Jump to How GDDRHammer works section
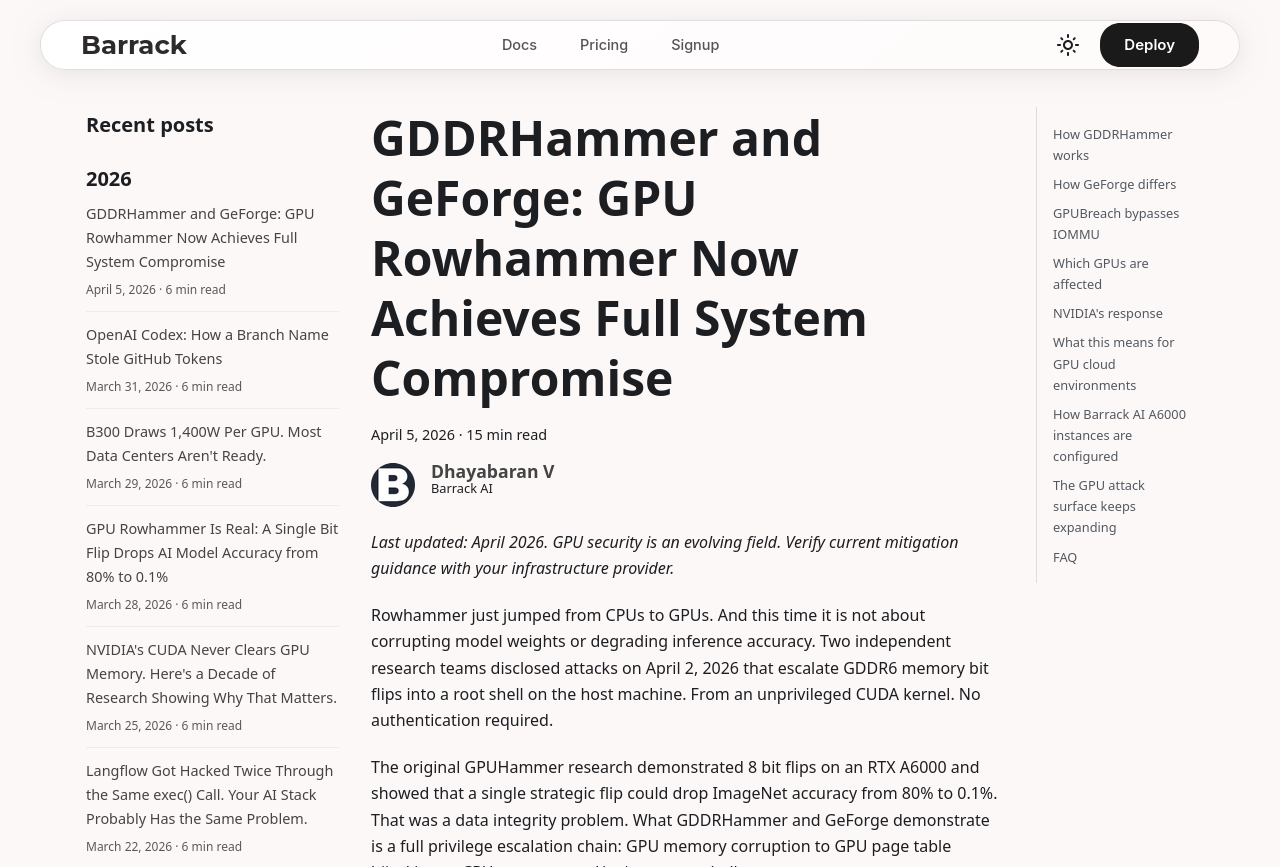The image size is (1280, 867). coord(1112,145)
